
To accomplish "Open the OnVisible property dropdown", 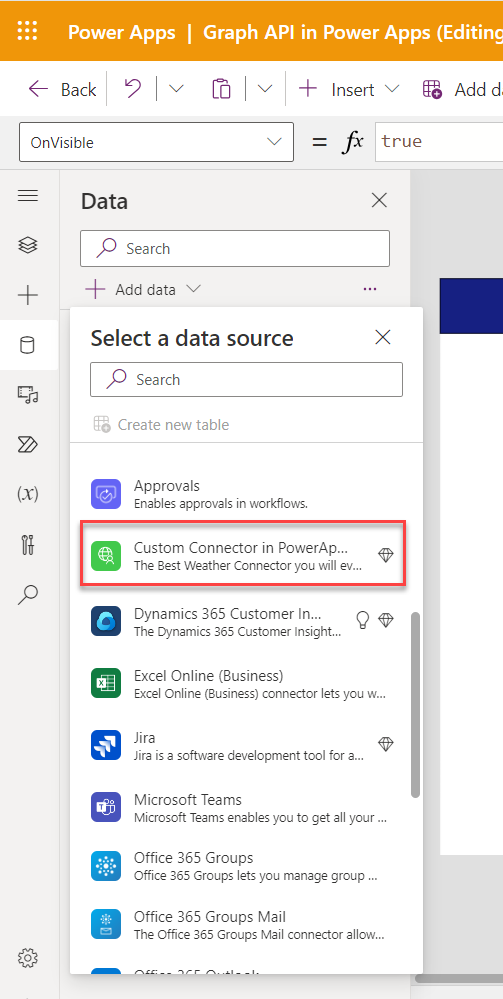I will (x=156, y=142).
